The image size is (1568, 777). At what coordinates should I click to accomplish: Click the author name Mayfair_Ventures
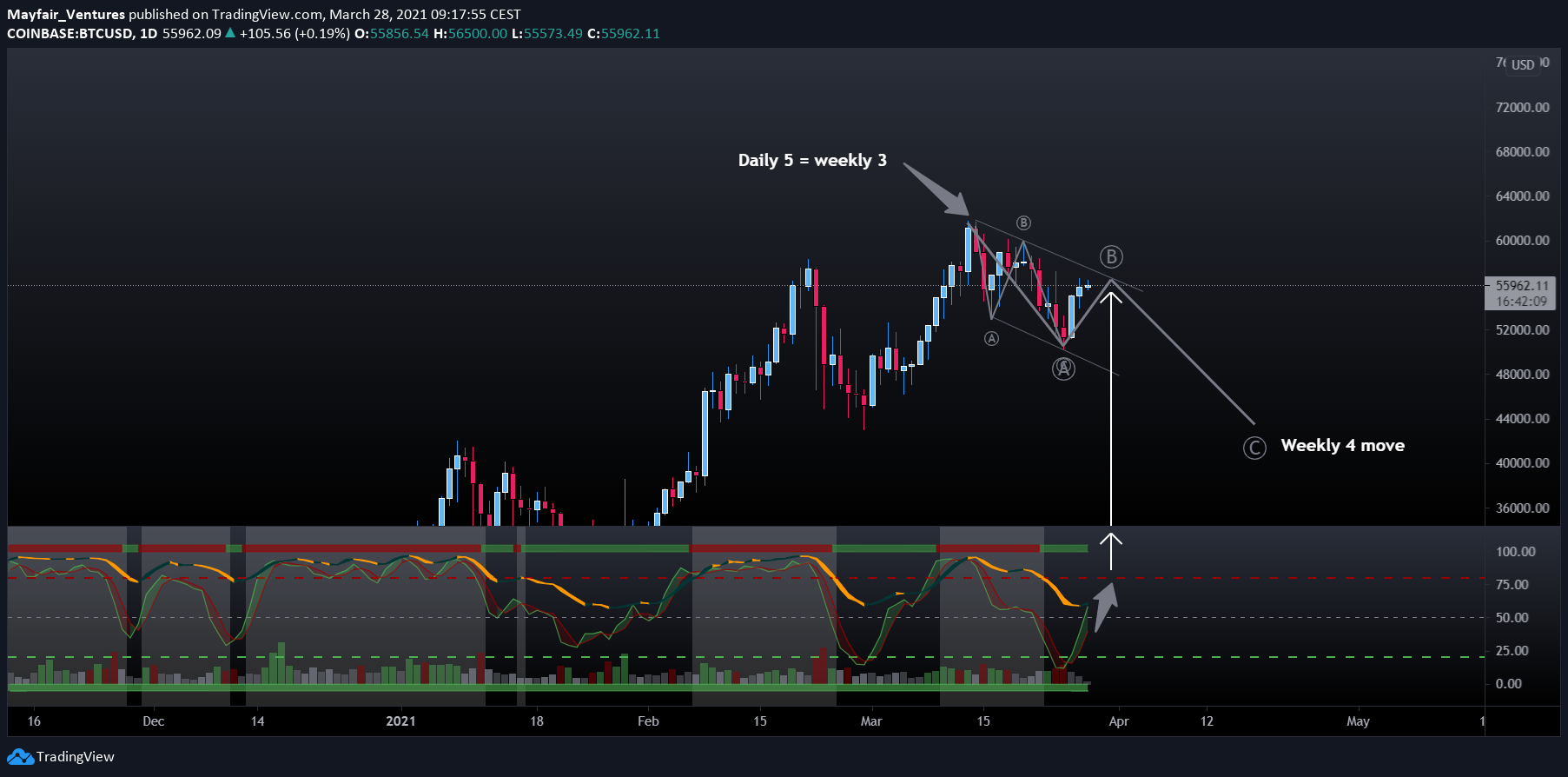[x=66, y=15]
